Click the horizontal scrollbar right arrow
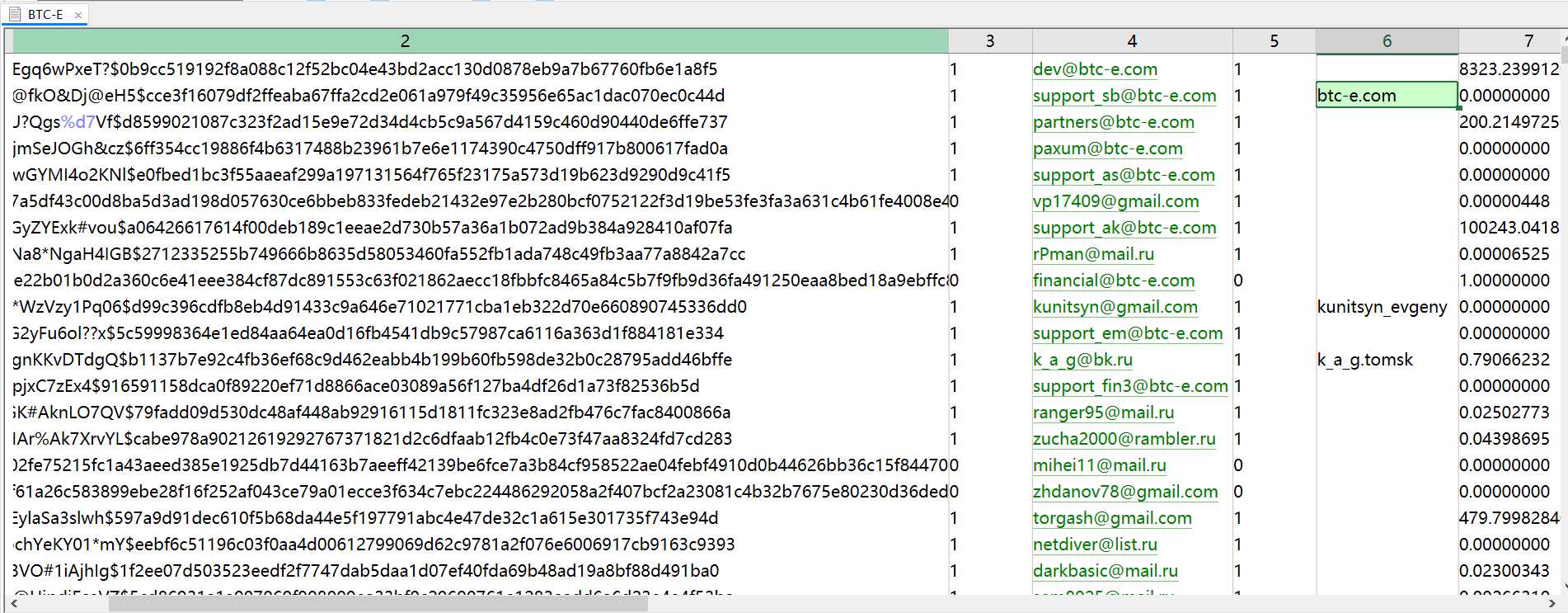The width and height of the screenshot is (1568, 613). coord(1552,604)
